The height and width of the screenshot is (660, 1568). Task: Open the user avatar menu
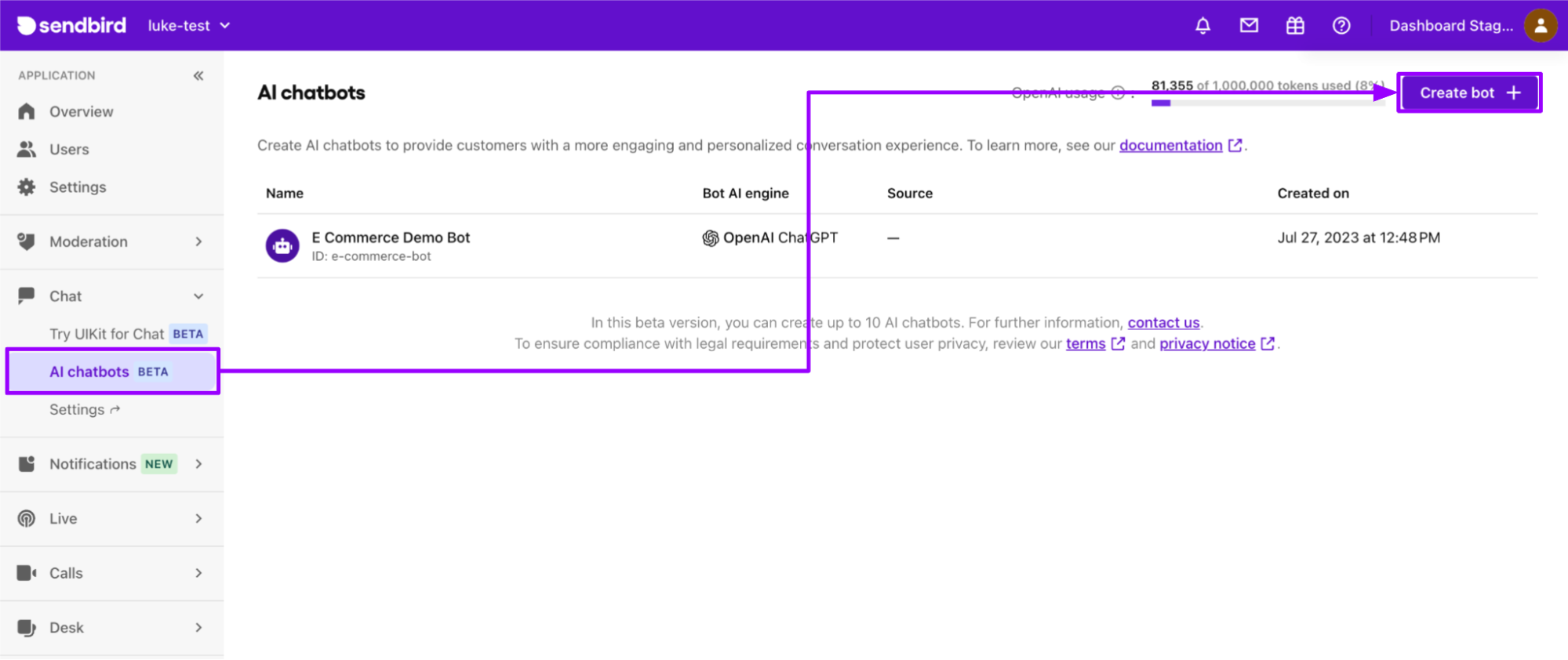pos(1541,25)
